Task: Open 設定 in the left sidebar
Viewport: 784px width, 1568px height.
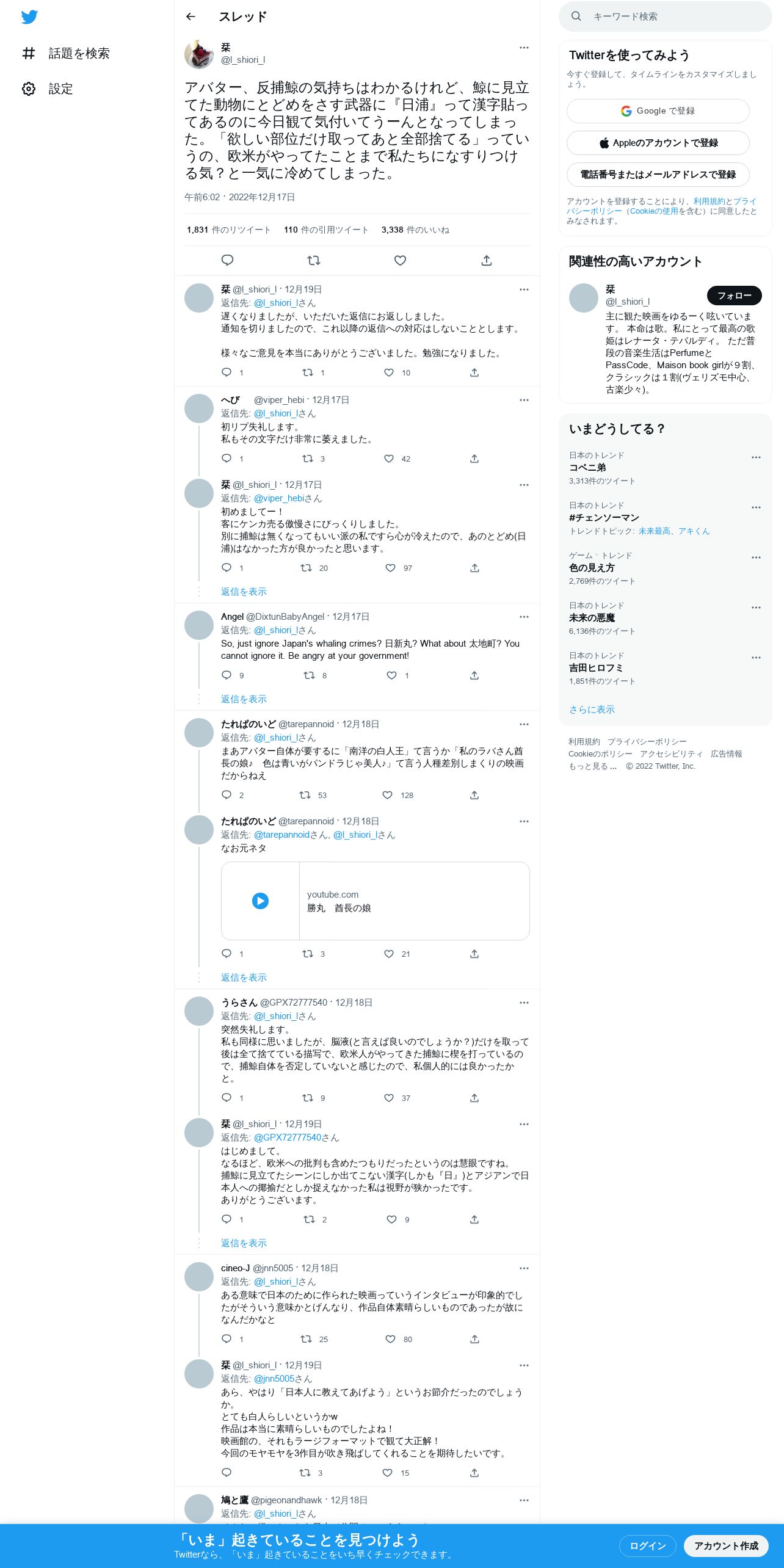Action: (60, 89)
